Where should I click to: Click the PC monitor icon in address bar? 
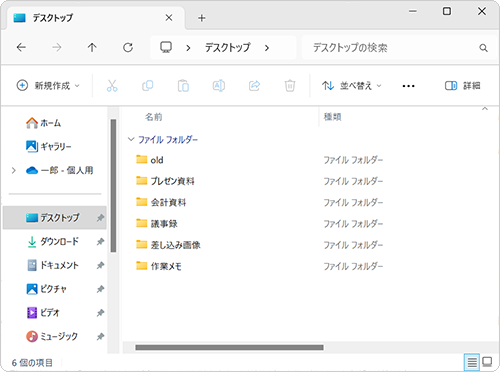(x=166, y=47)
